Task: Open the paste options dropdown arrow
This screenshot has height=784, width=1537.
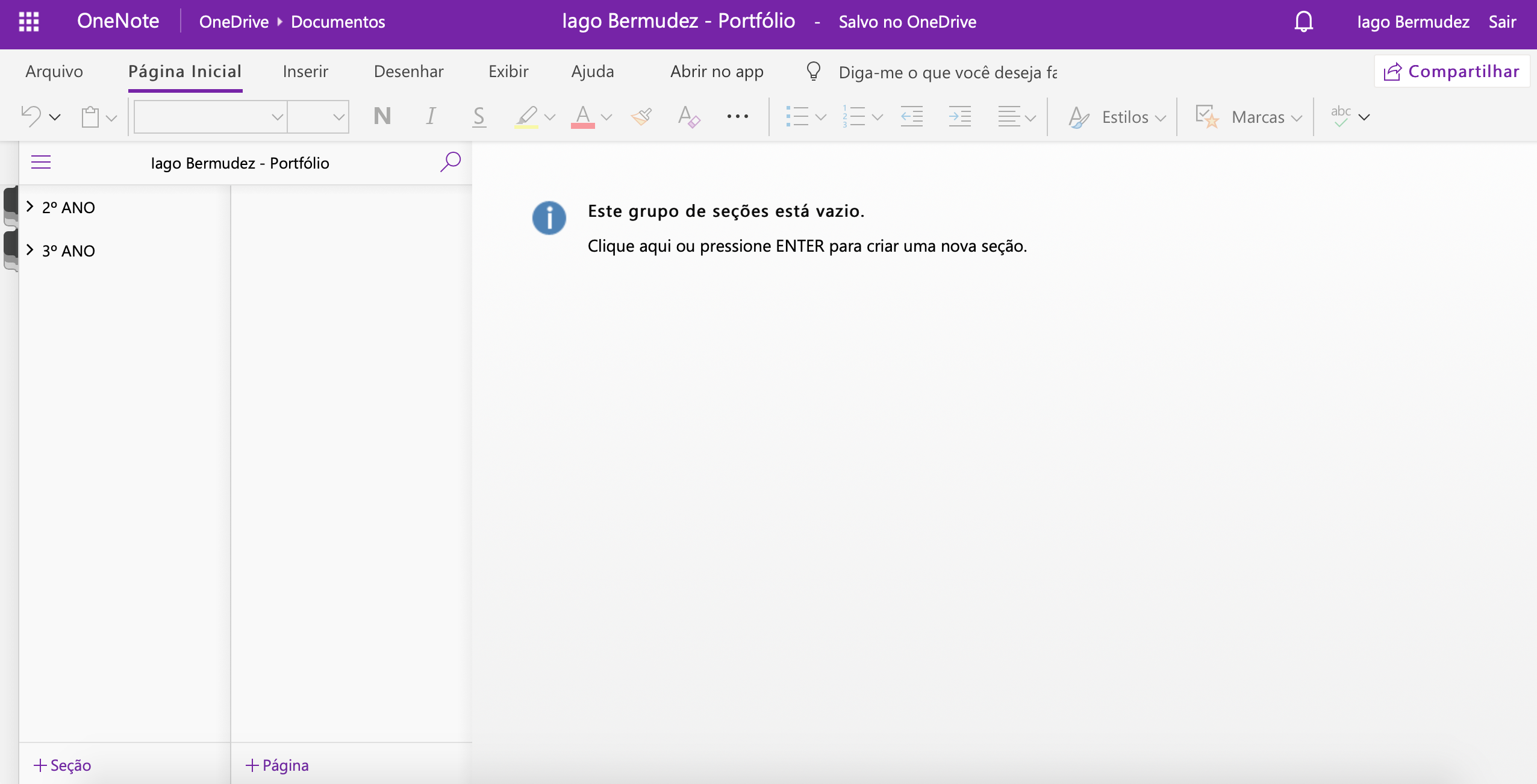Action: coord(111,117)
